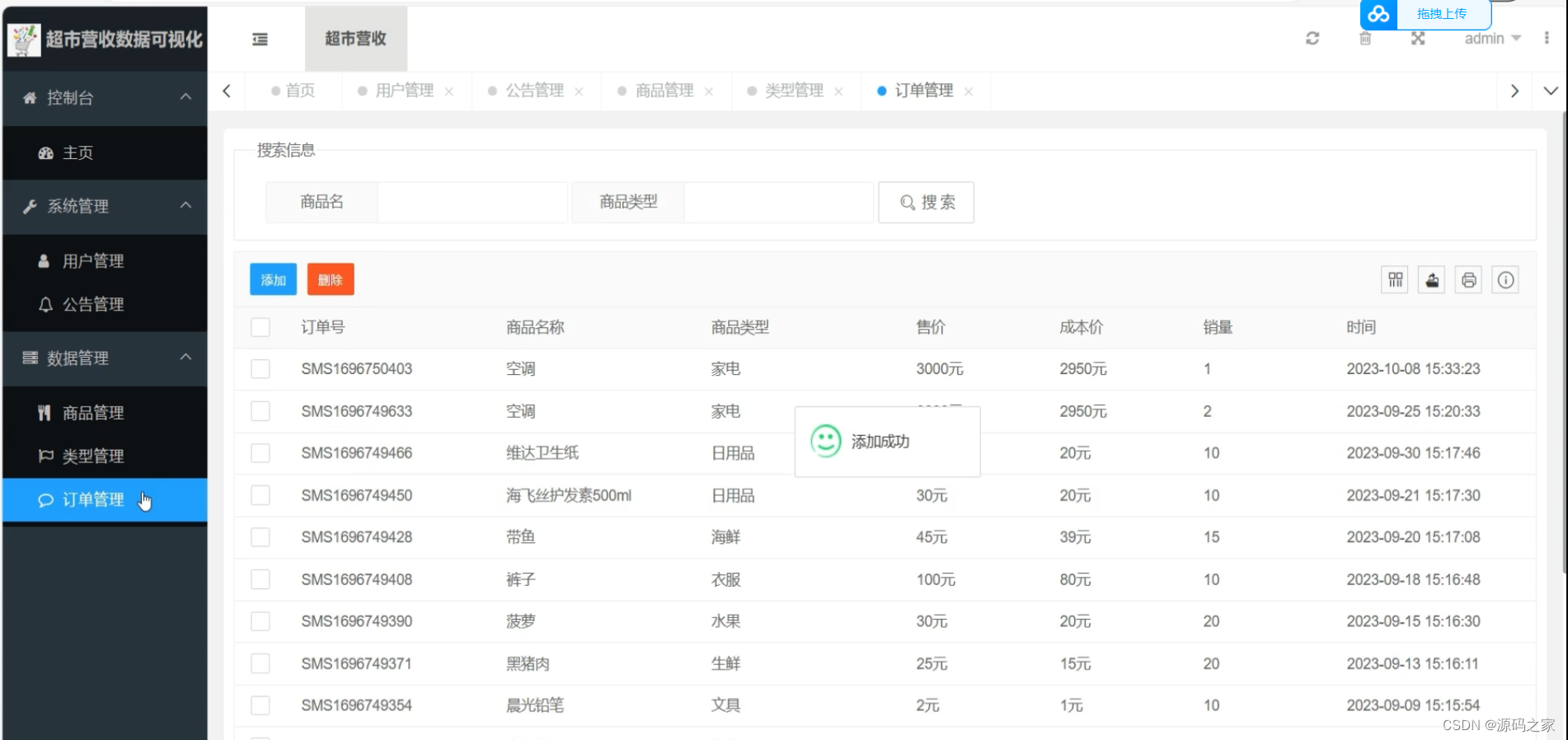The height and width of the screenshot is (740, 1568).
Task: Check the row for order SMS1696750403
Action: pos(261,368)
